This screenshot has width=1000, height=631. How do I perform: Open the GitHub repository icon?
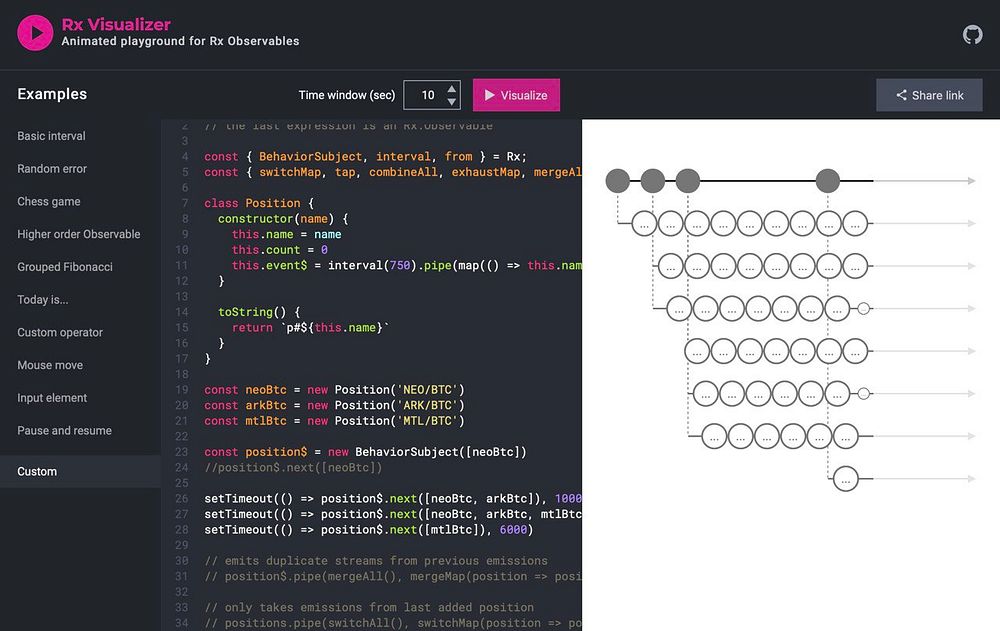pos(973,34)
